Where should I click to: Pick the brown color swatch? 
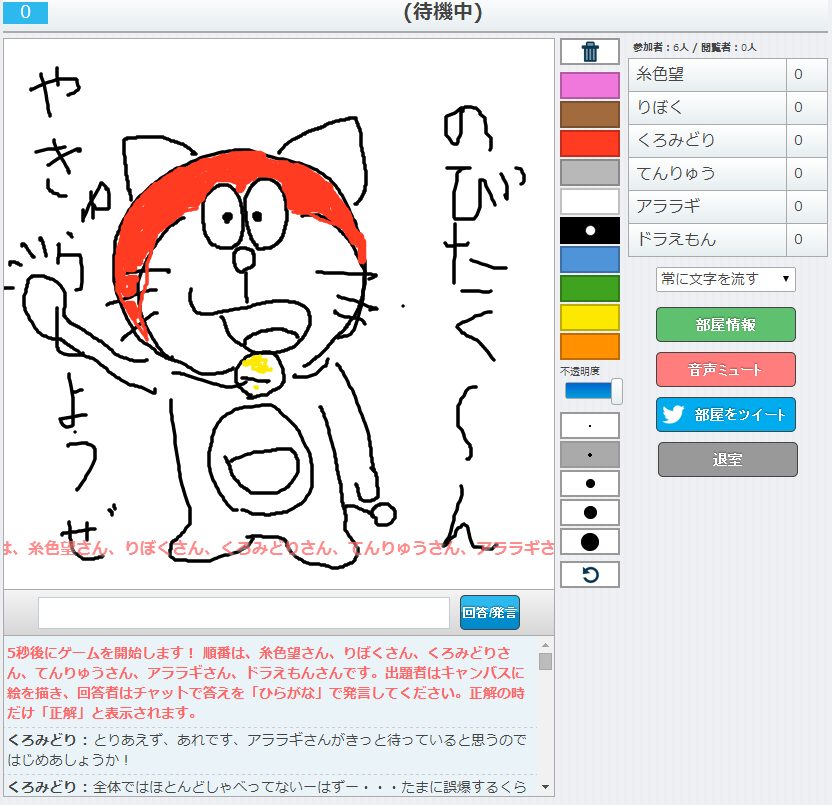[x=590, y=115]
